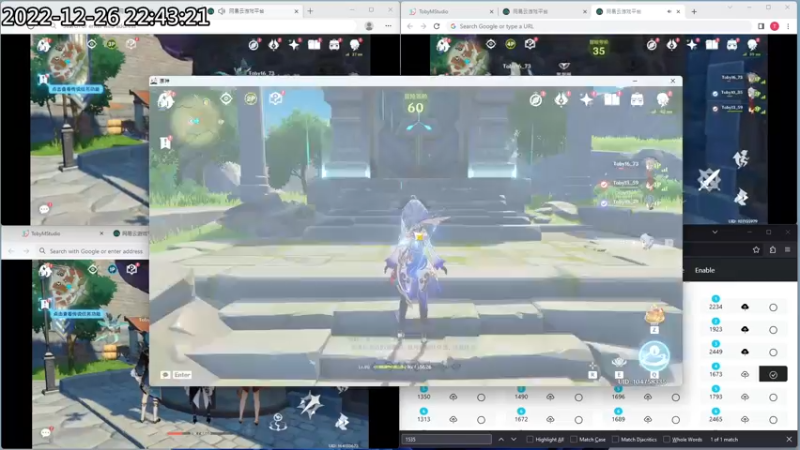Image resolution: width=800 pixels, height=450 pixels.
Task: Click the Firefox search or address field
Action: pos(94,251)
